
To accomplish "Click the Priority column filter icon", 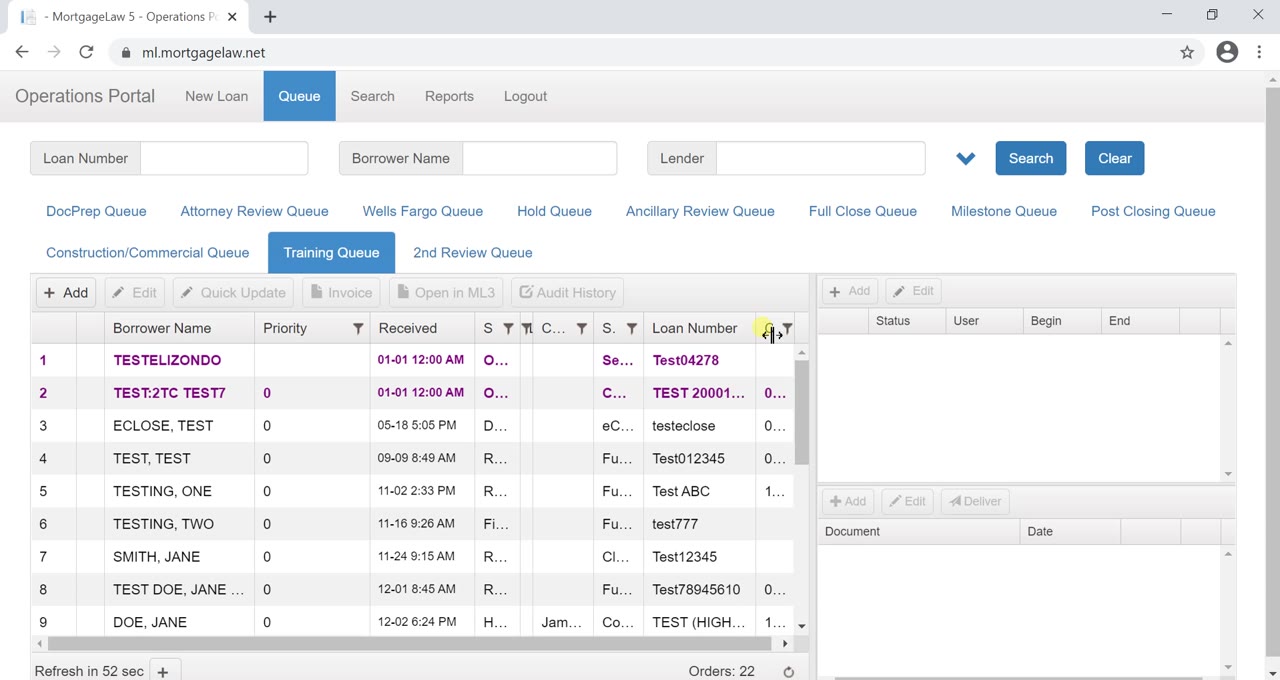I will pyautogui.click(x=358, y=329).
